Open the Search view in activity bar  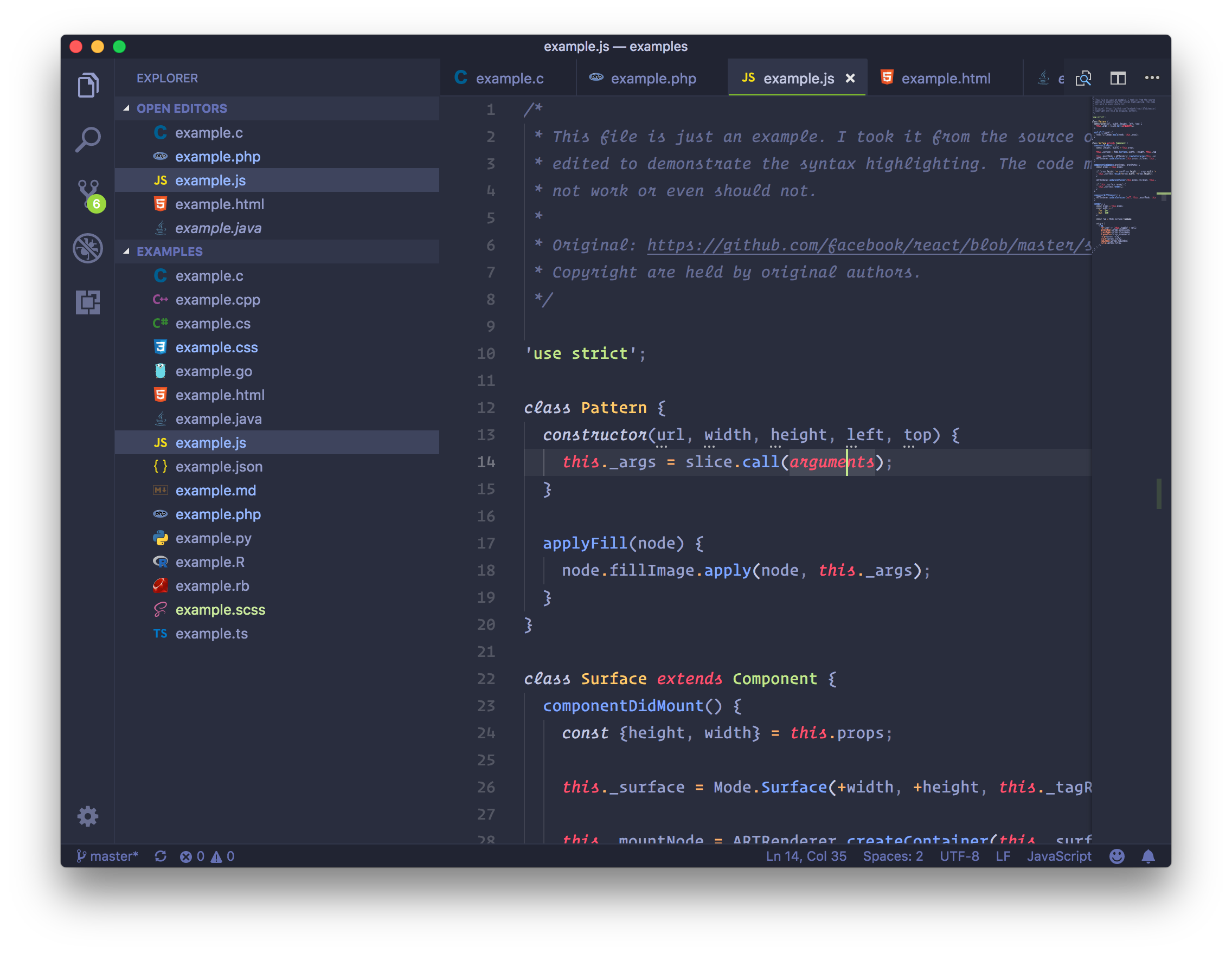click(x=88, y=139)
